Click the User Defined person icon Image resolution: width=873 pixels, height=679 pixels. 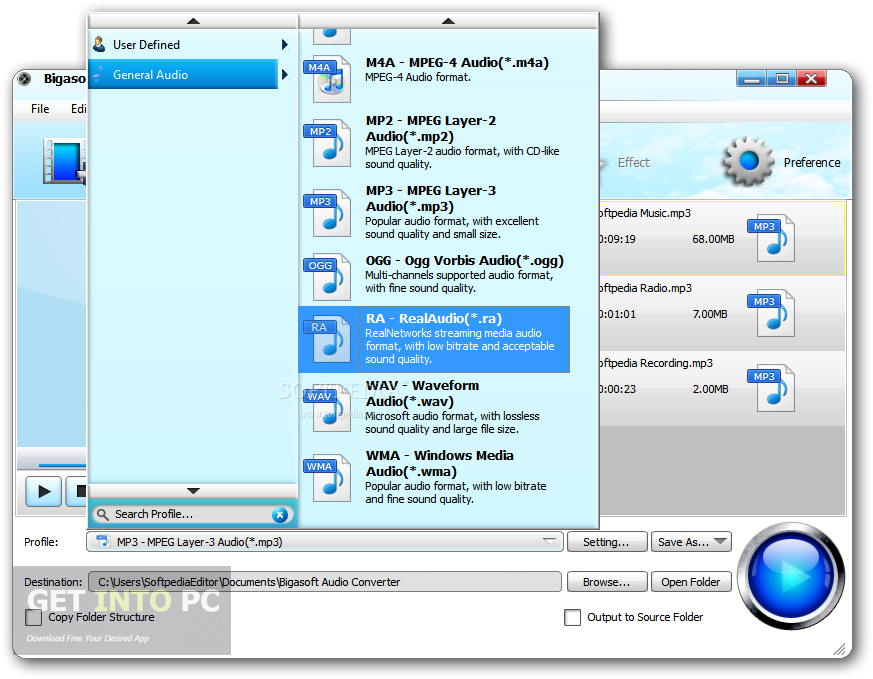coord(100,44)
